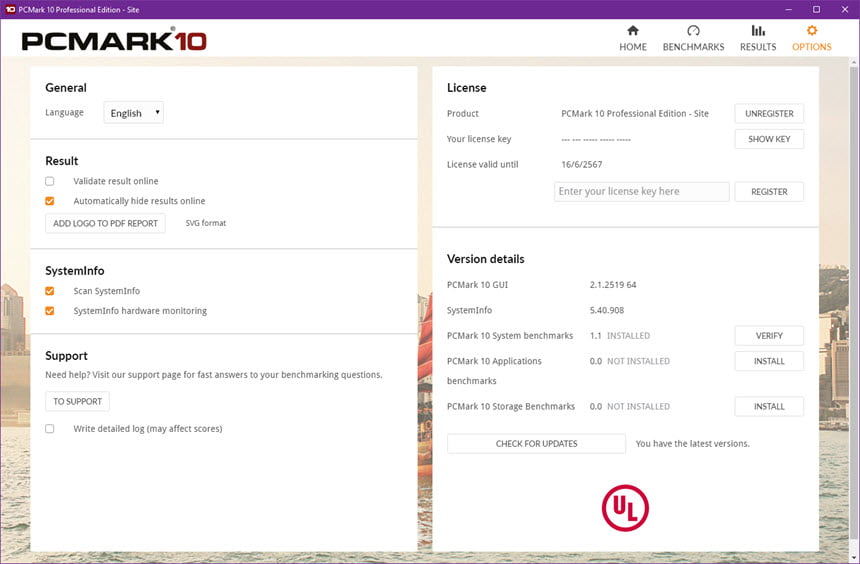Click the REGISTER button
The width and height of the screenshot is (860, 564).
coord(769,191)
